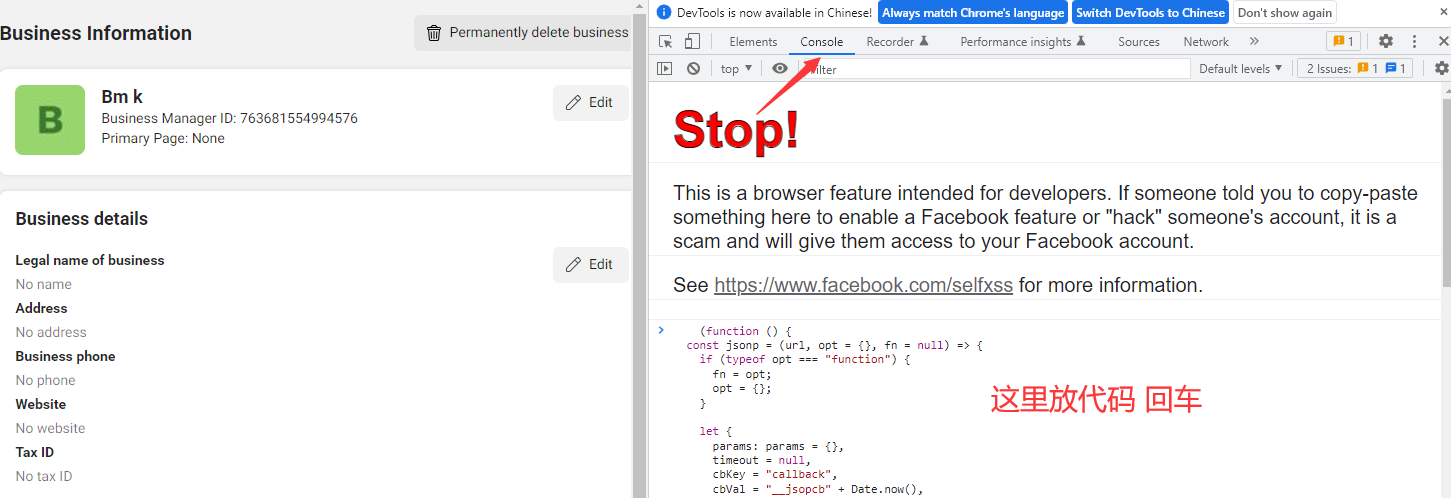Click the Don't show again button
The image size is (1451, 498).
pyautogui.click(x=1284, y=13)
